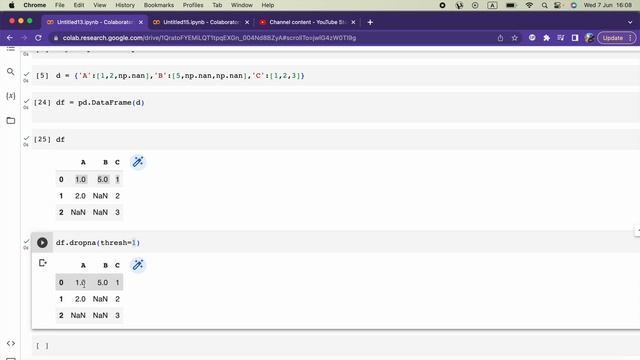Click the 1.0 cell in dropna output

click(80, 282)
